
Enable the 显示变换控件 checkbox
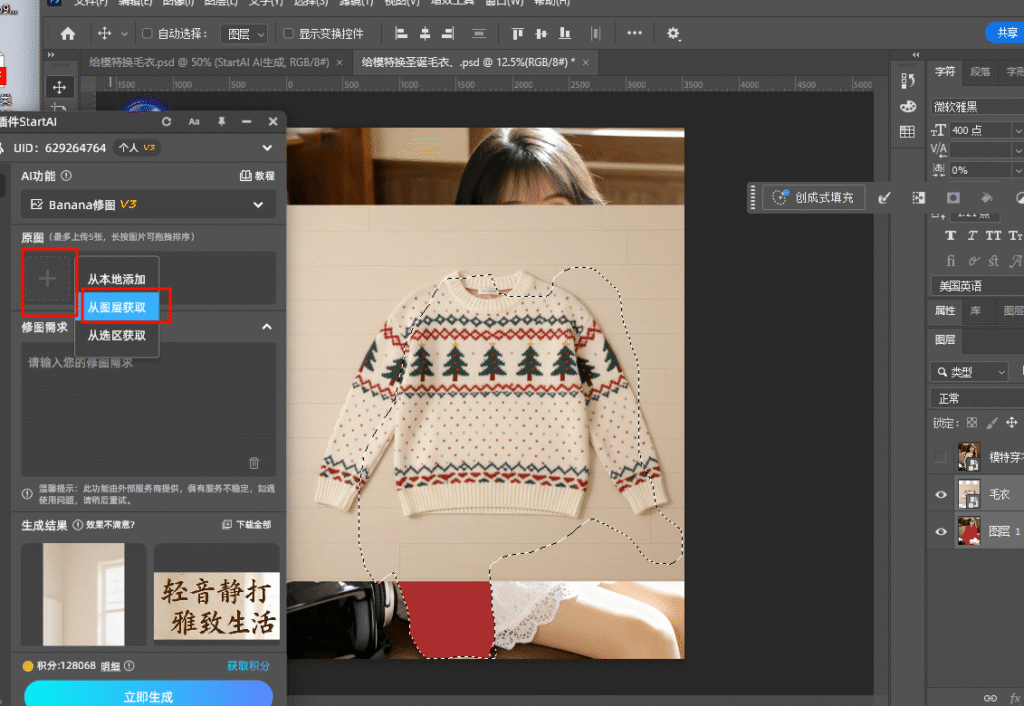click(289, 33)
